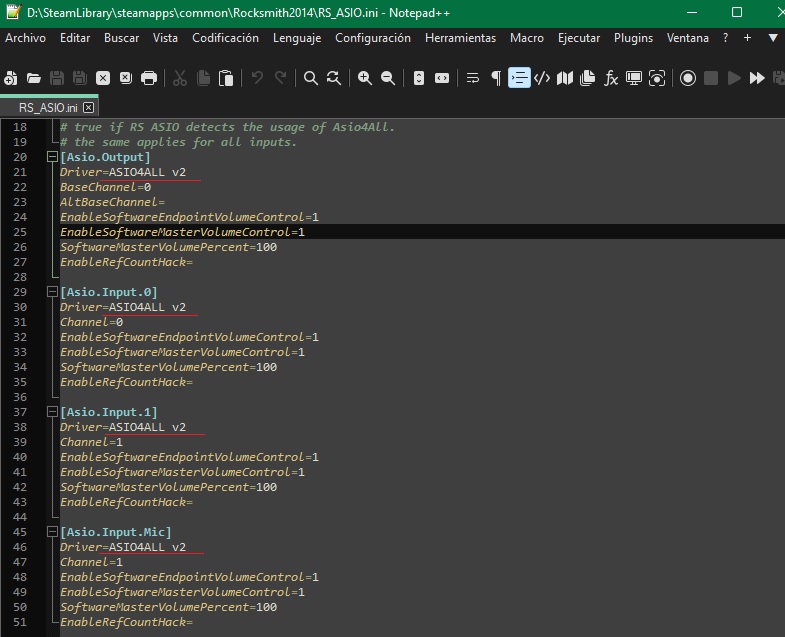The height and width of the screenshot is (637, 785).
Task: Toggle Show All Characters pilcrow icon
Action: (496, 78)
